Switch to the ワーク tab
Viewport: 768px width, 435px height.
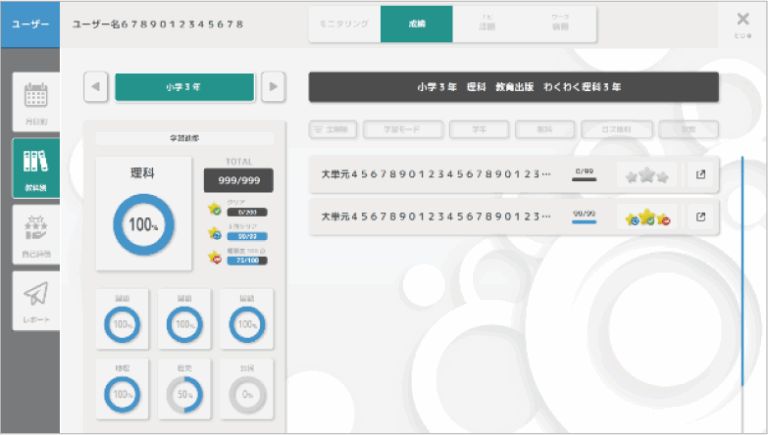pos(560,24)
